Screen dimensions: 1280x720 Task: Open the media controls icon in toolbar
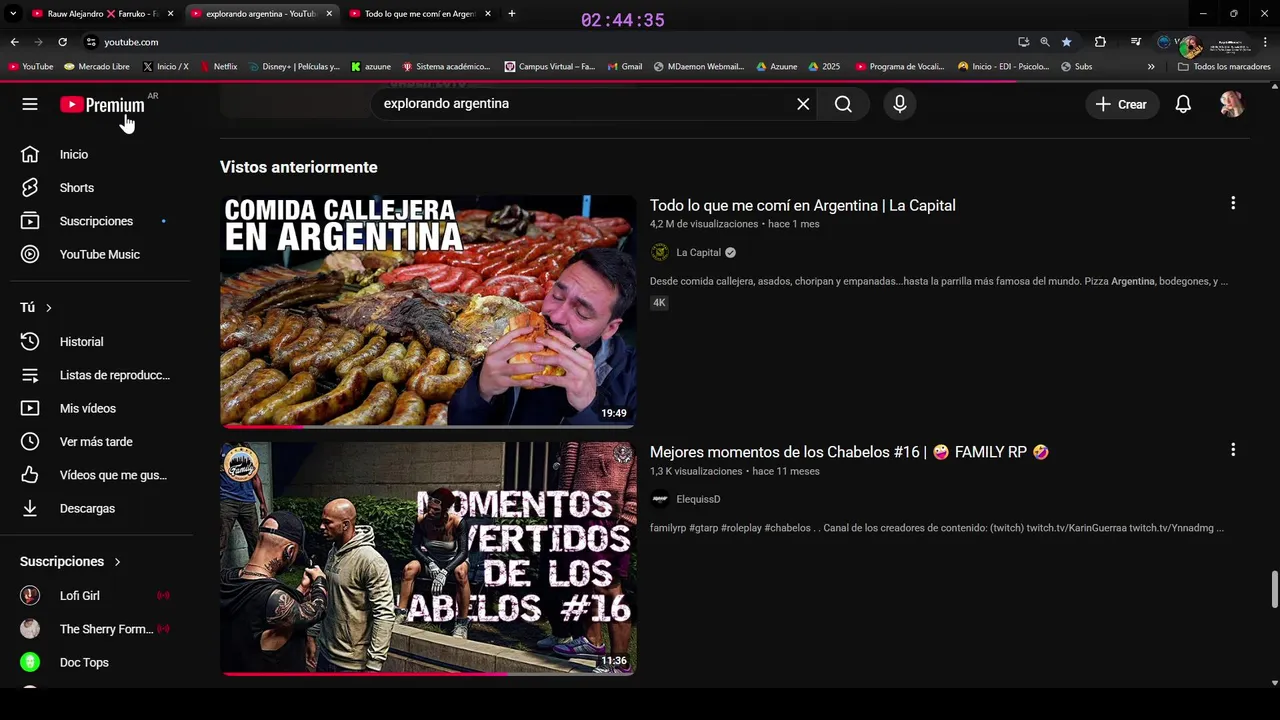click(x=1135, y=42)
